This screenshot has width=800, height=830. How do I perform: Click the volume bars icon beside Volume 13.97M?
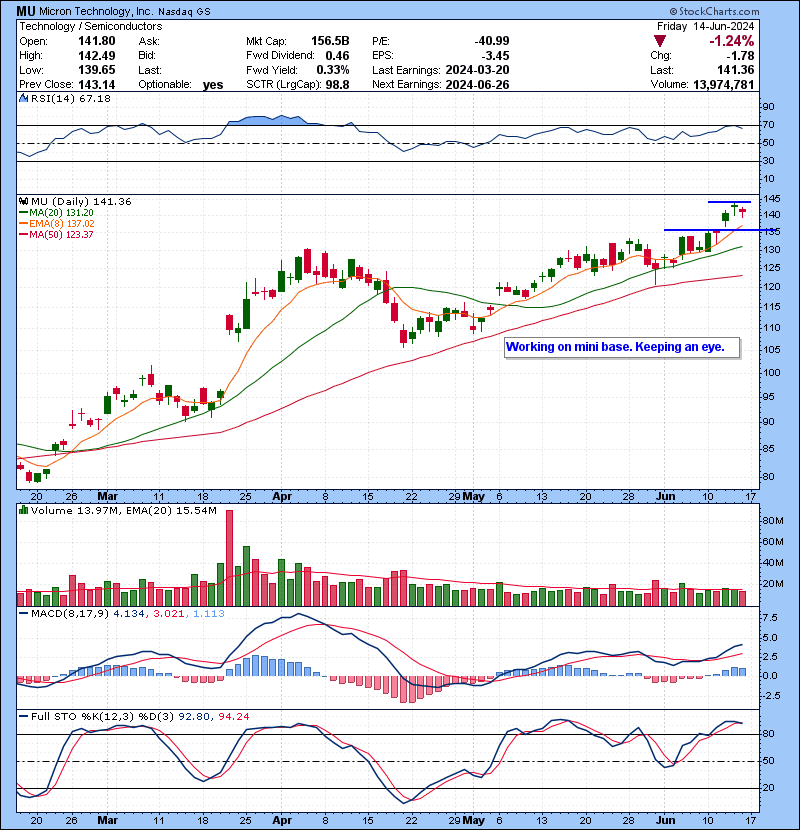23,510
